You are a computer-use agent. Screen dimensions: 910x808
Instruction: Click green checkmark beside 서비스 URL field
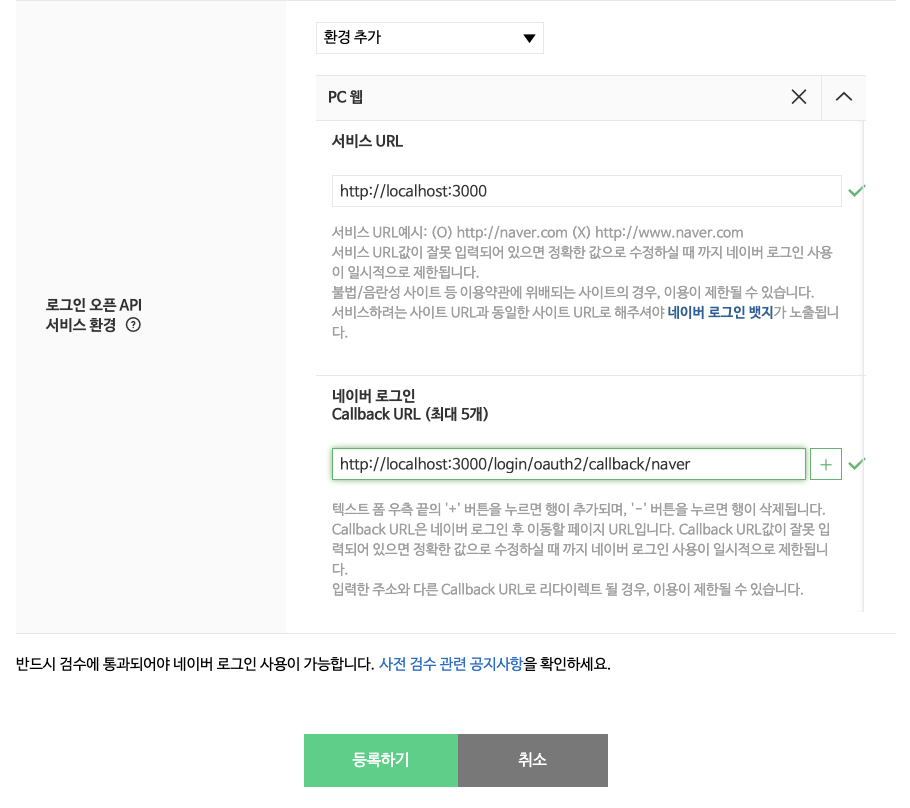click(x=857, y=190)
